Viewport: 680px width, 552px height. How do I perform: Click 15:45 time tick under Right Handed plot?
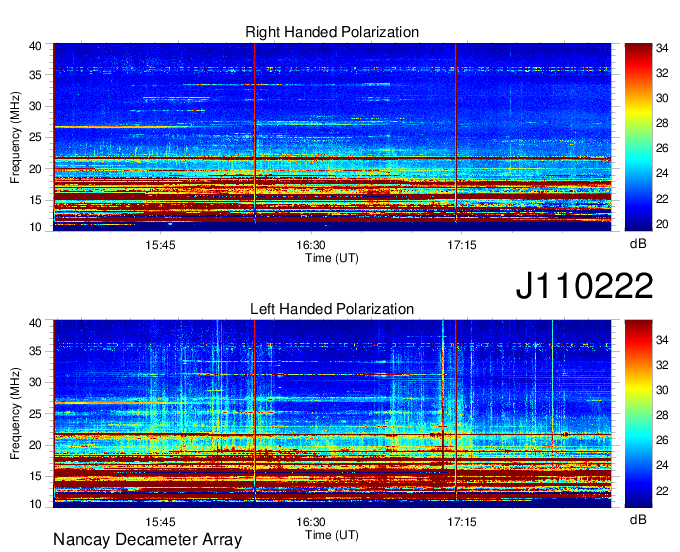[160, 245]
